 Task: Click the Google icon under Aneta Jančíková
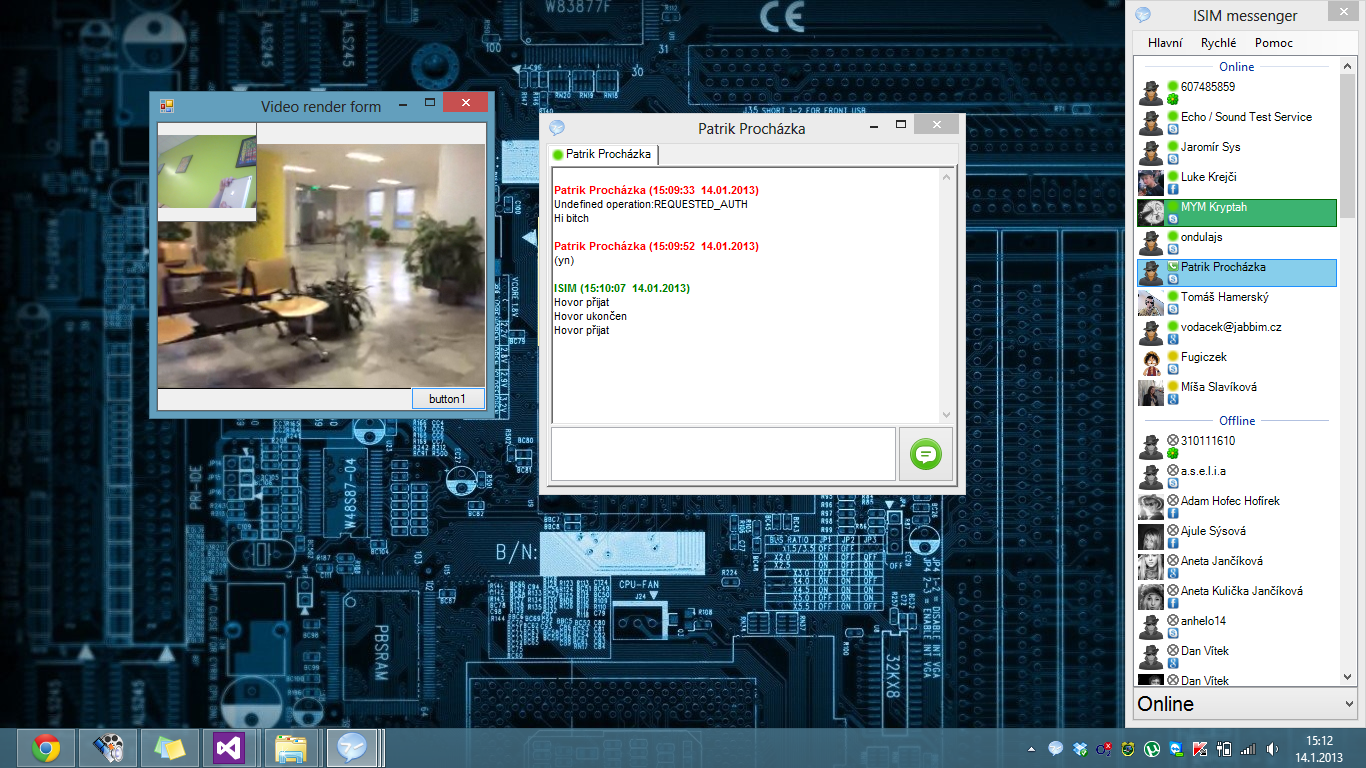1173,573
